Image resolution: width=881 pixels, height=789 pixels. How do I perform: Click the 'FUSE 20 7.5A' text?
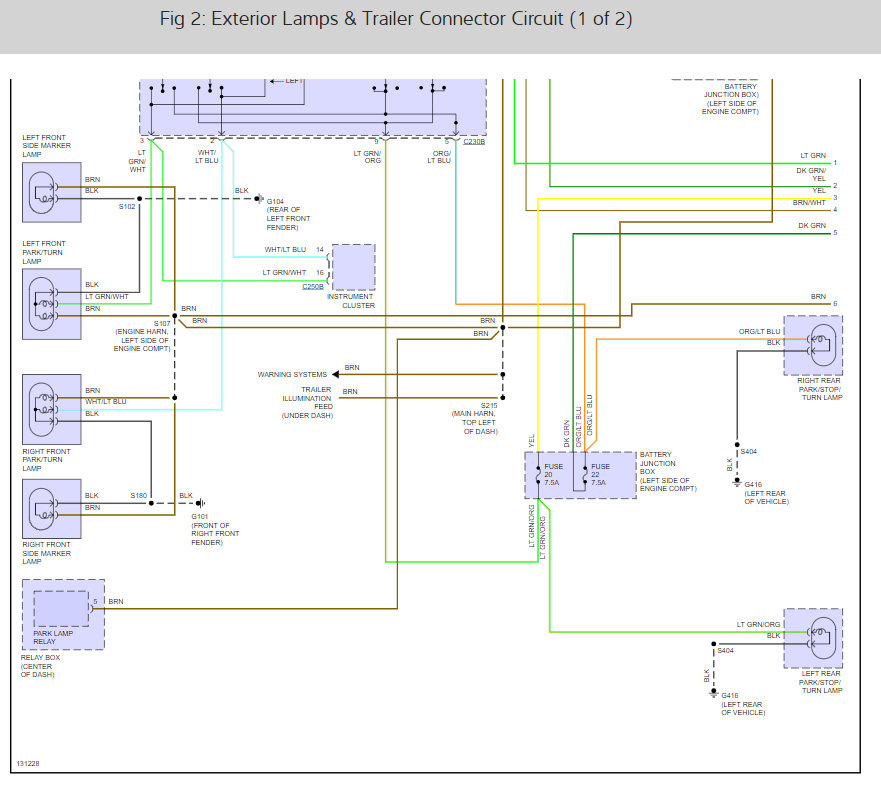[x=553, y=474]
